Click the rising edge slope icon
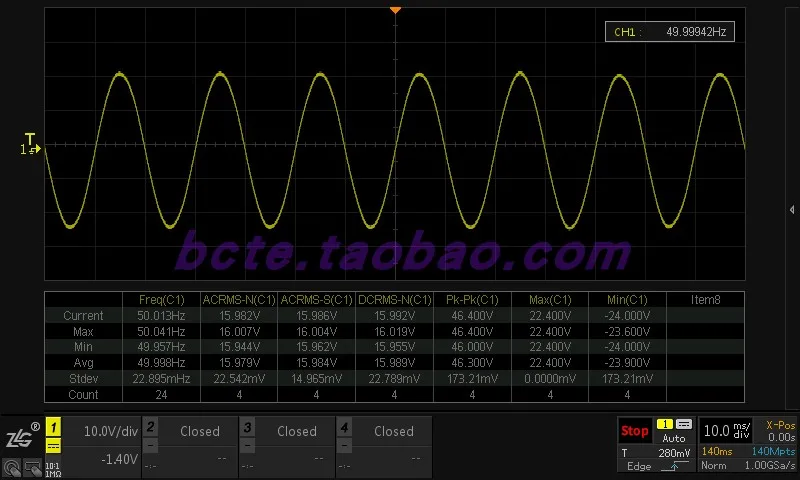The height and width of the screenshot is (480, 800). click(674, 466)
